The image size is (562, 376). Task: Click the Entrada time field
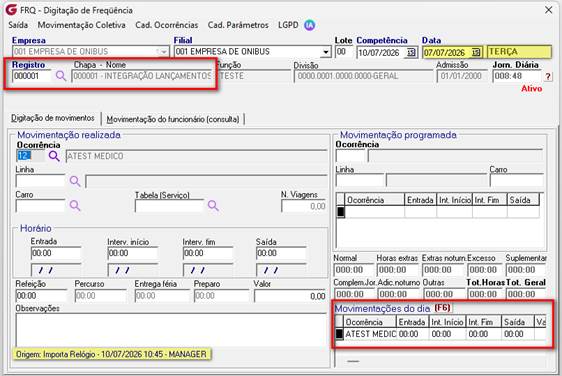56,253
